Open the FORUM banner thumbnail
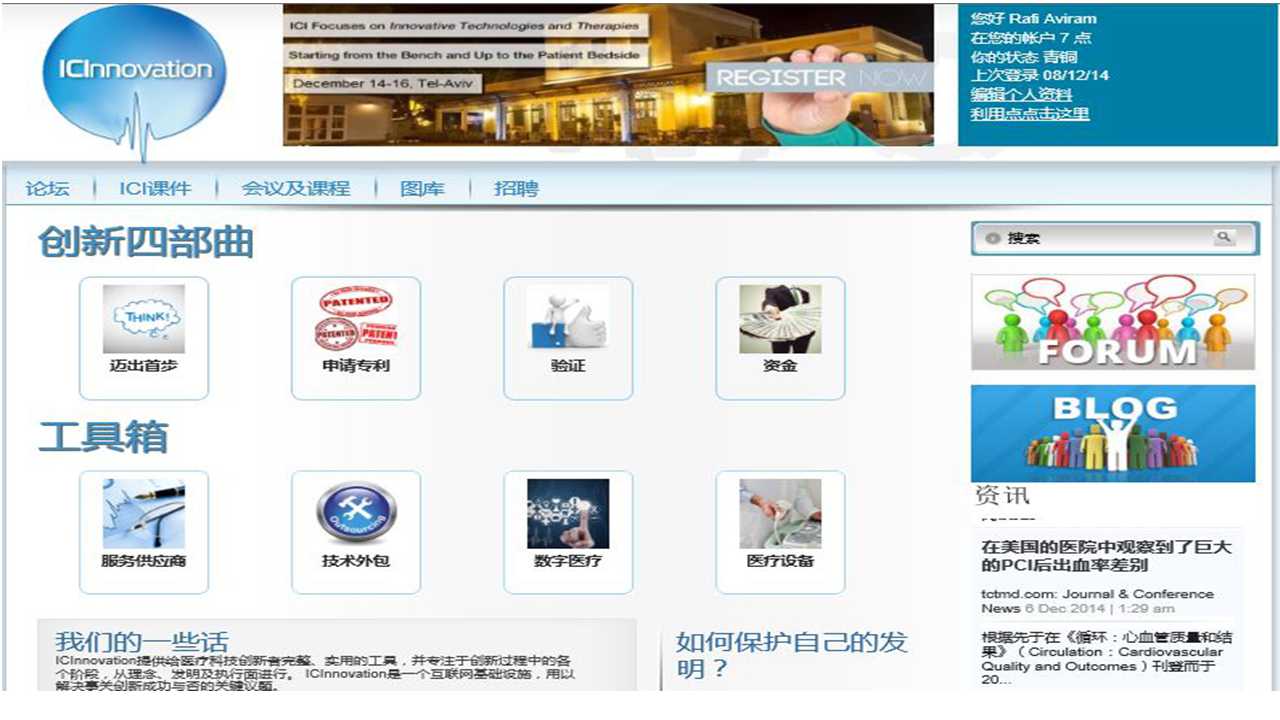This screenshot has width=1280, height=720. [1112, 322]
